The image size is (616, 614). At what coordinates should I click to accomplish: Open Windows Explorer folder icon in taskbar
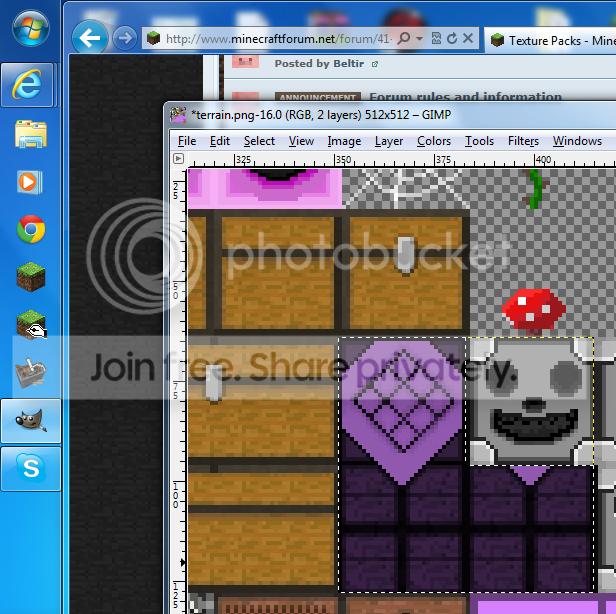(x=31, y=134)
